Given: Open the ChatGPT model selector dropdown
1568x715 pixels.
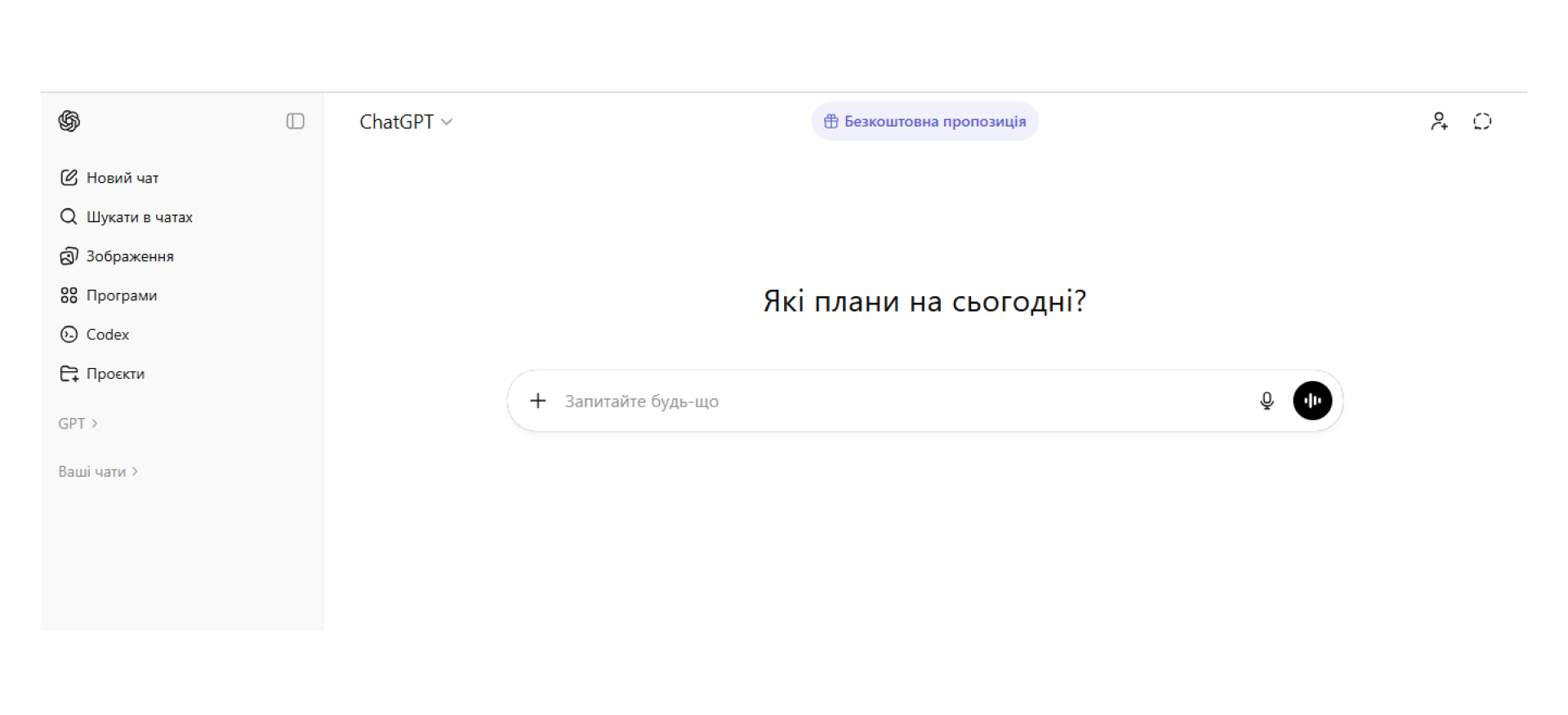Looking at the screenshot, I should (406, 122).
